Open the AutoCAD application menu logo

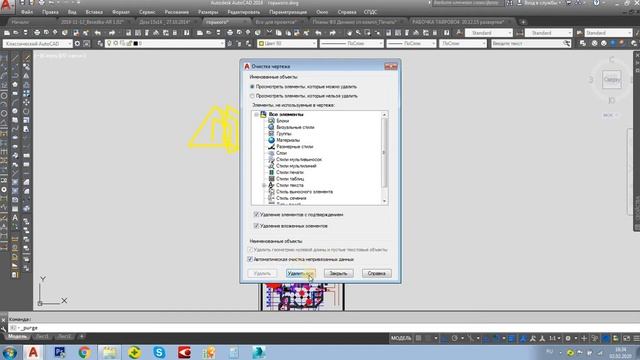click(7, 6)
